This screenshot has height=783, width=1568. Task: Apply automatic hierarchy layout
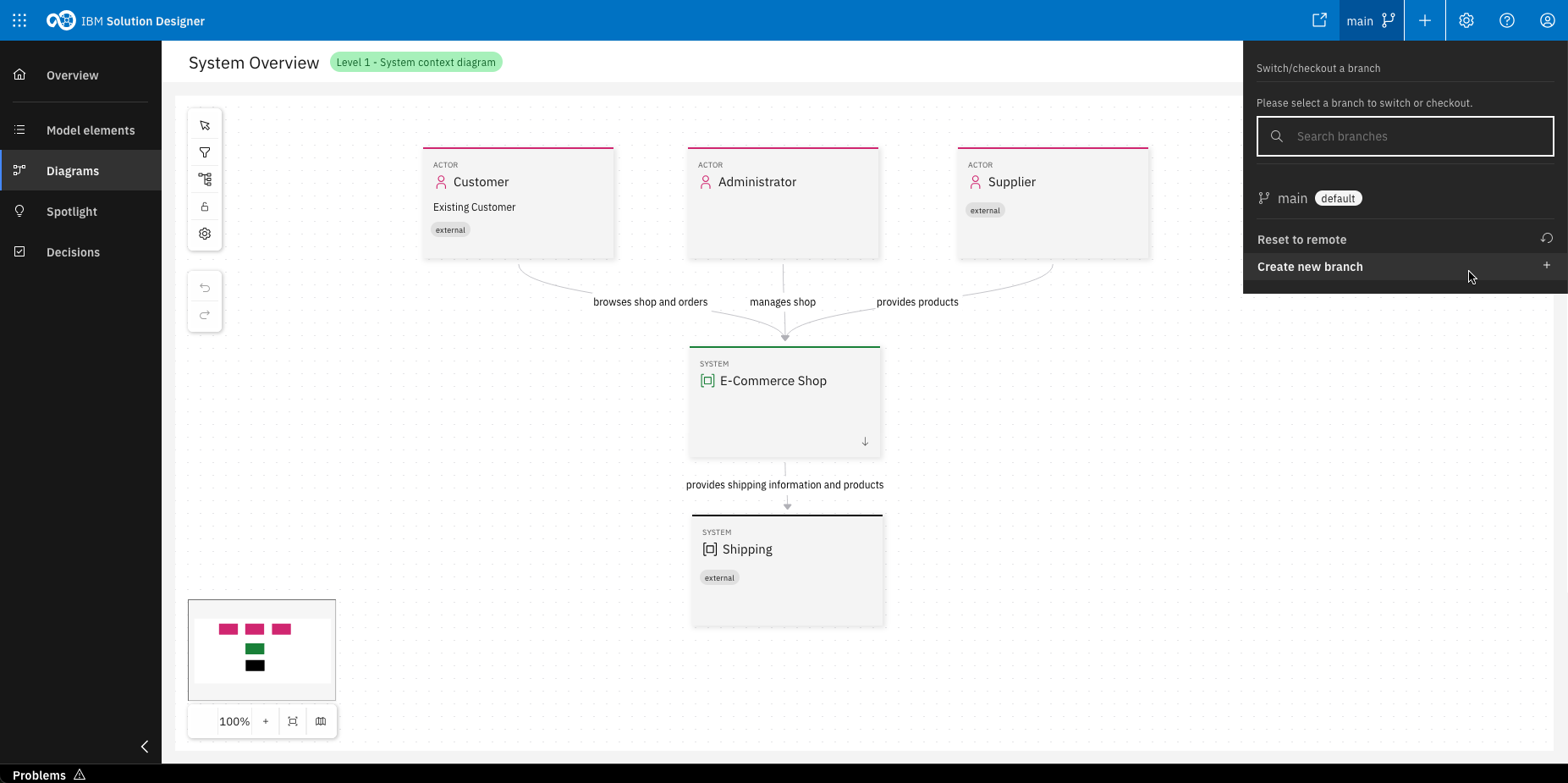pyautogui.click(x=204, y=179)
